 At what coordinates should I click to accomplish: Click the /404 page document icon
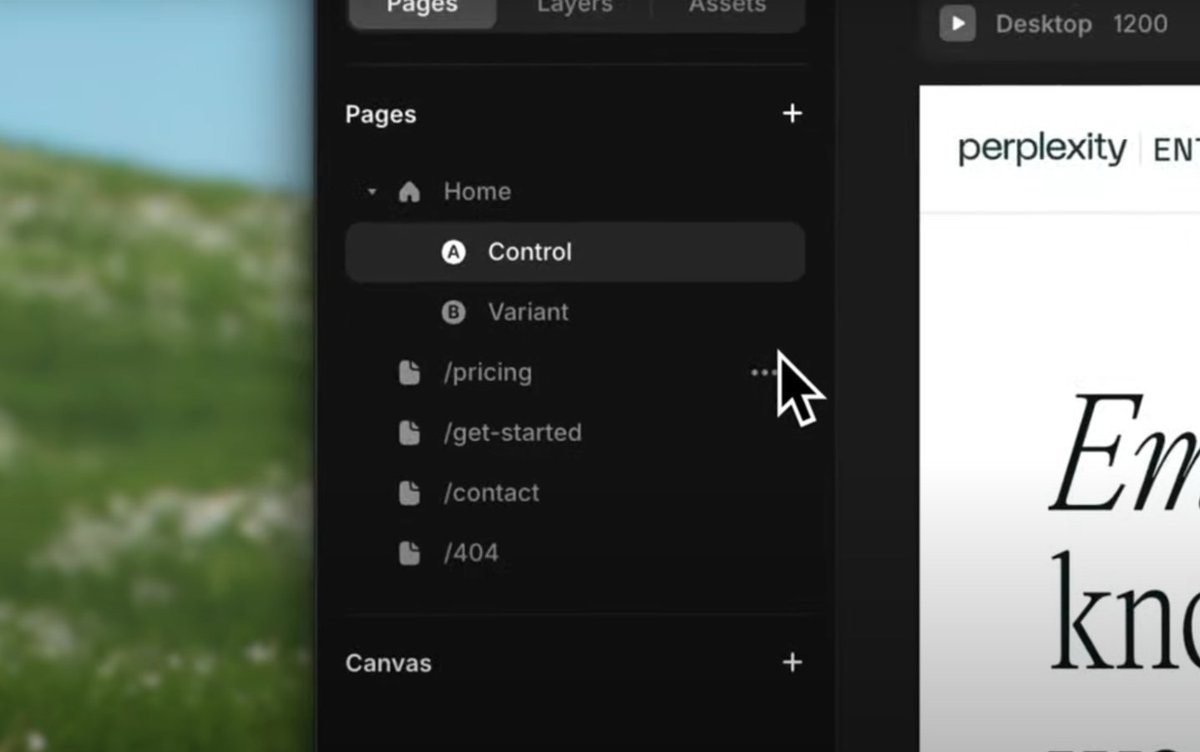coord(410,552)
